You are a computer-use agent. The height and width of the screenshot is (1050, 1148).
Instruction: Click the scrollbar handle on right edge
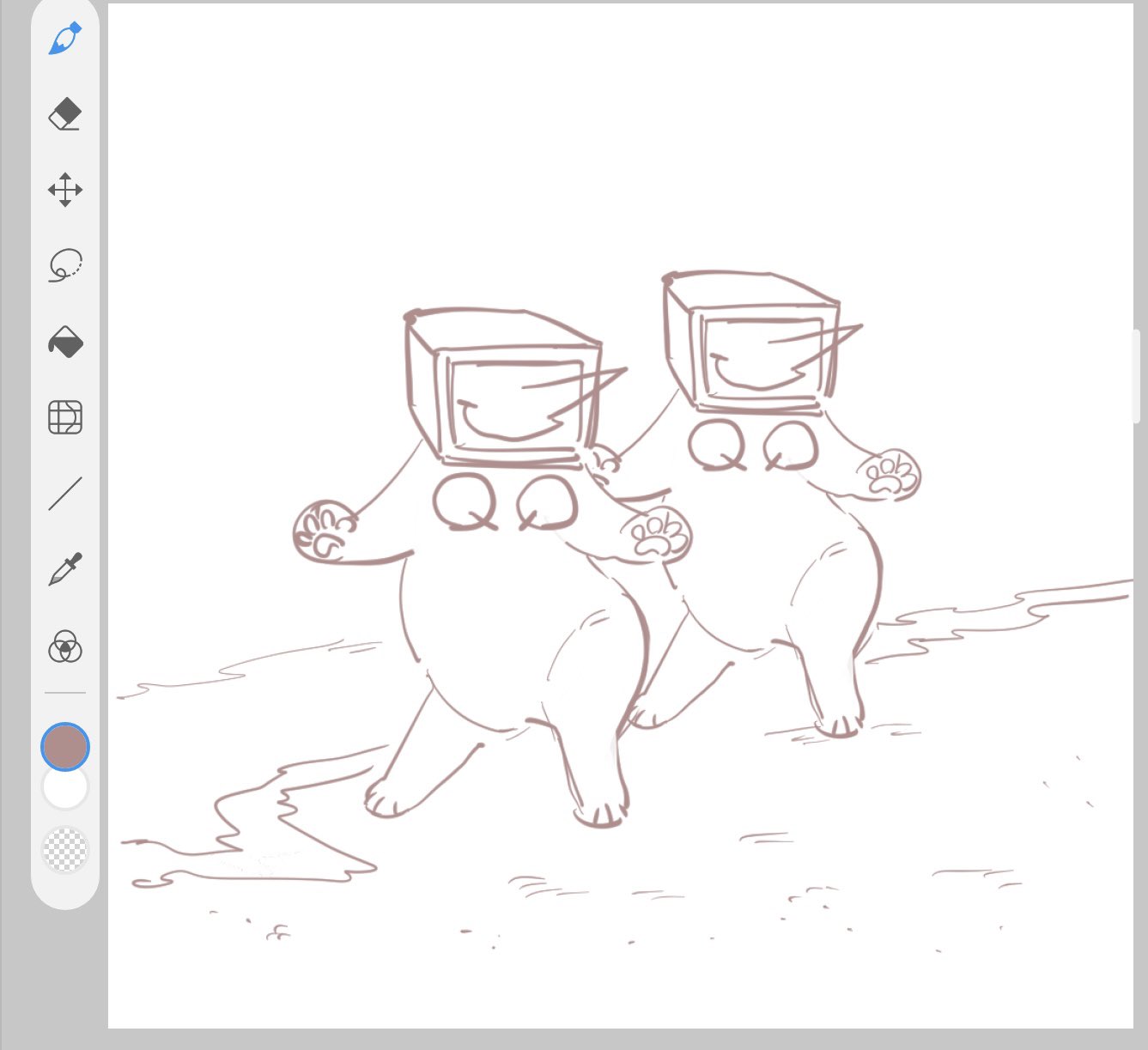1135,375
